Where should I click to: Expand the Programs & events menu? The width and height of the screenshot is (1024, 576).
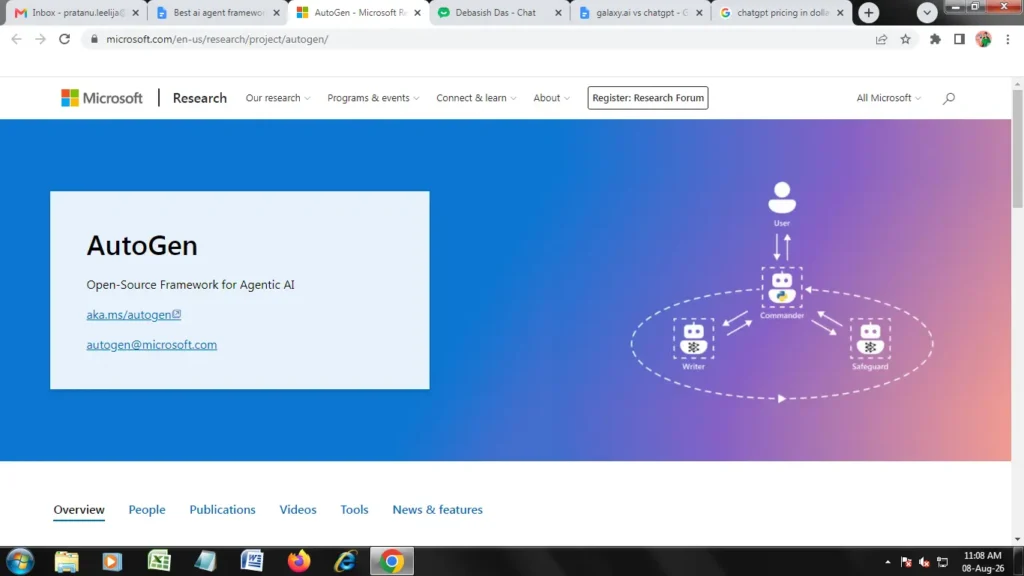click(373, 98)
